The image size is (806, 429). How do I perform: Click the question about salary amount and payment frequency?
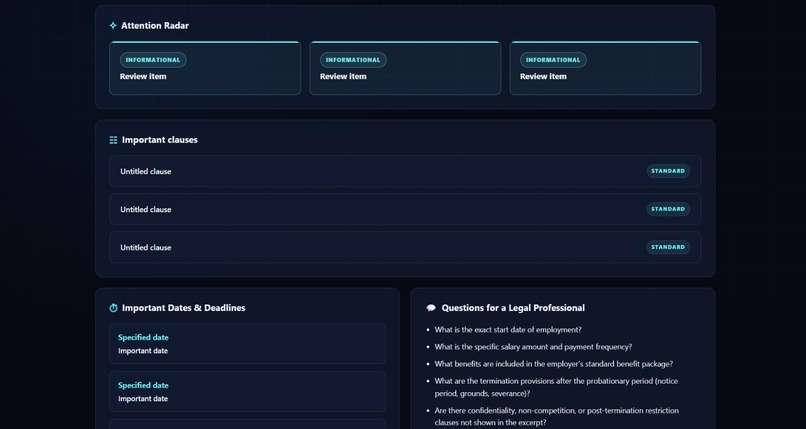(x=533, y=347)
